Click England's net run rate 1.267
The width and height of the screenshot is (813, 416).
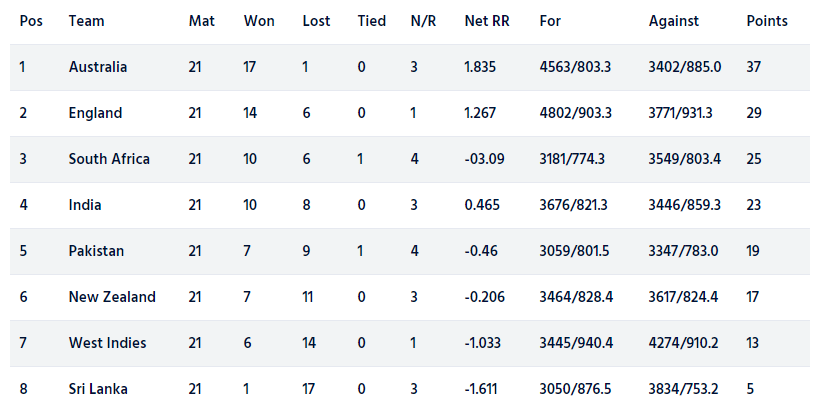pos(480,113)
